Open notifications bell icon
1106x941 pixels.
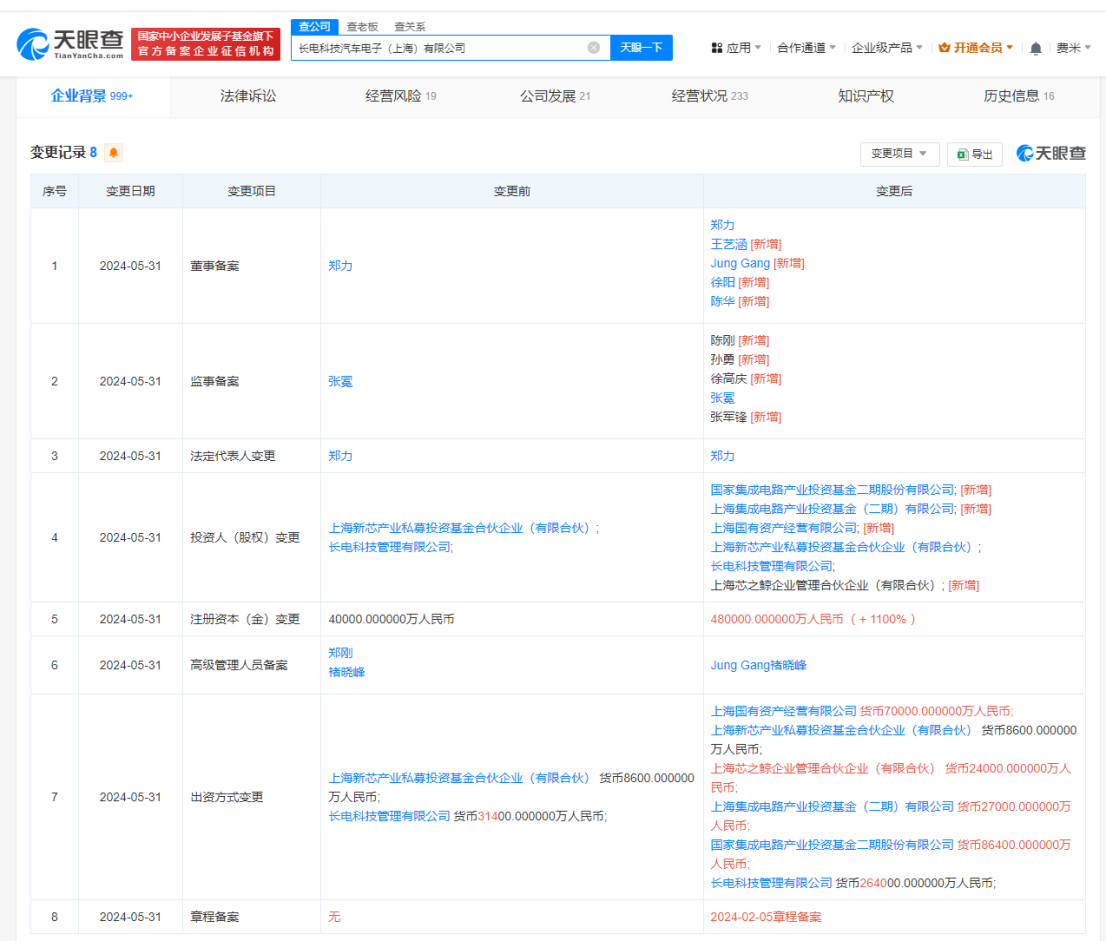[1035, 48]
